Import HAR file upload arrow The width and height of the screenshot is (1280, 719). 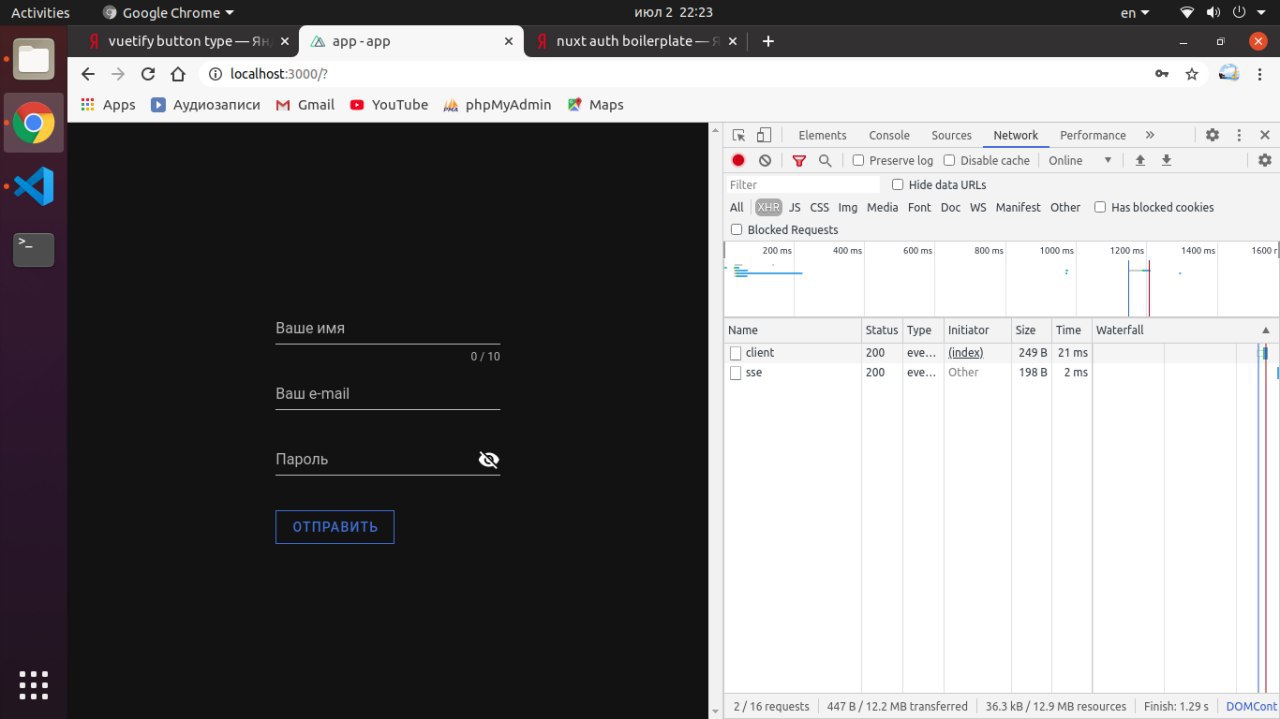1139,160
